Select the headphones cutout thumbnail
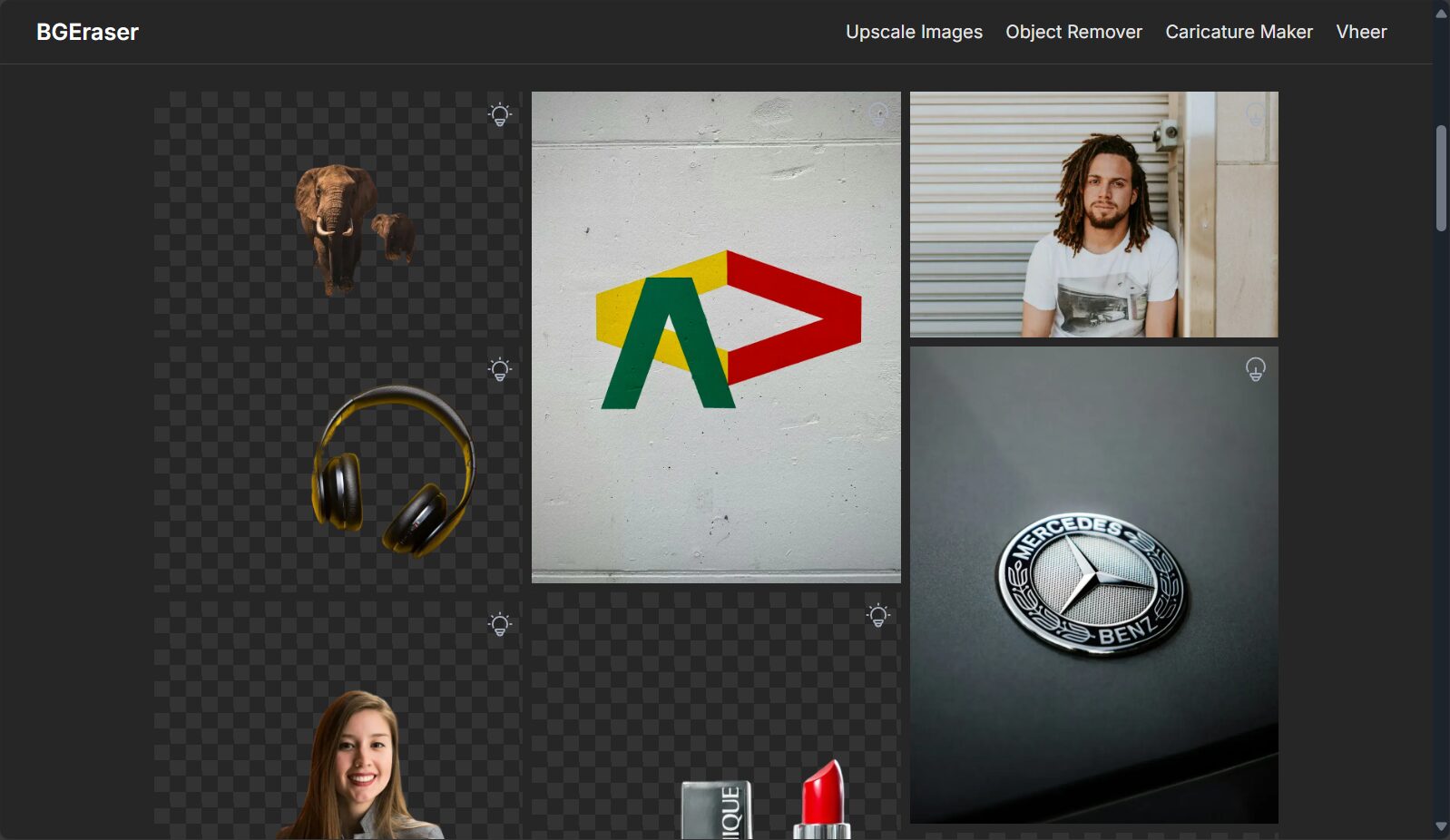Image resolution: width=1450 pixels, height=840 pixels. pyautogui.click(x=338, y=469)
